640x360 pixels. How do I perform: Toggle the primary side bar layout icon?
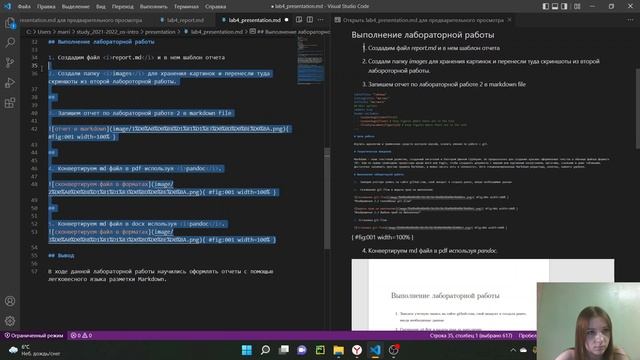(x=546, y=6)
